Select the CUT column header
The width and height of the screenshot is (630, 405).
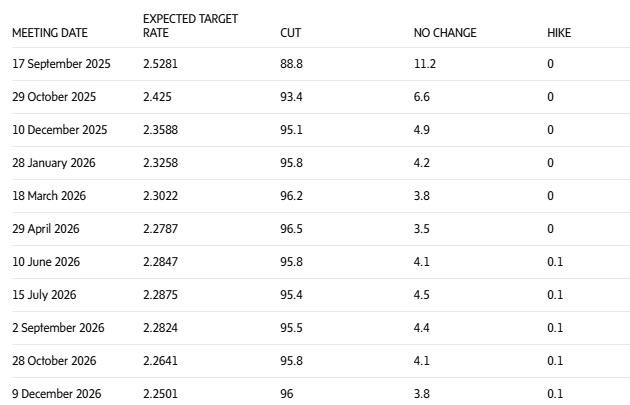290,33
